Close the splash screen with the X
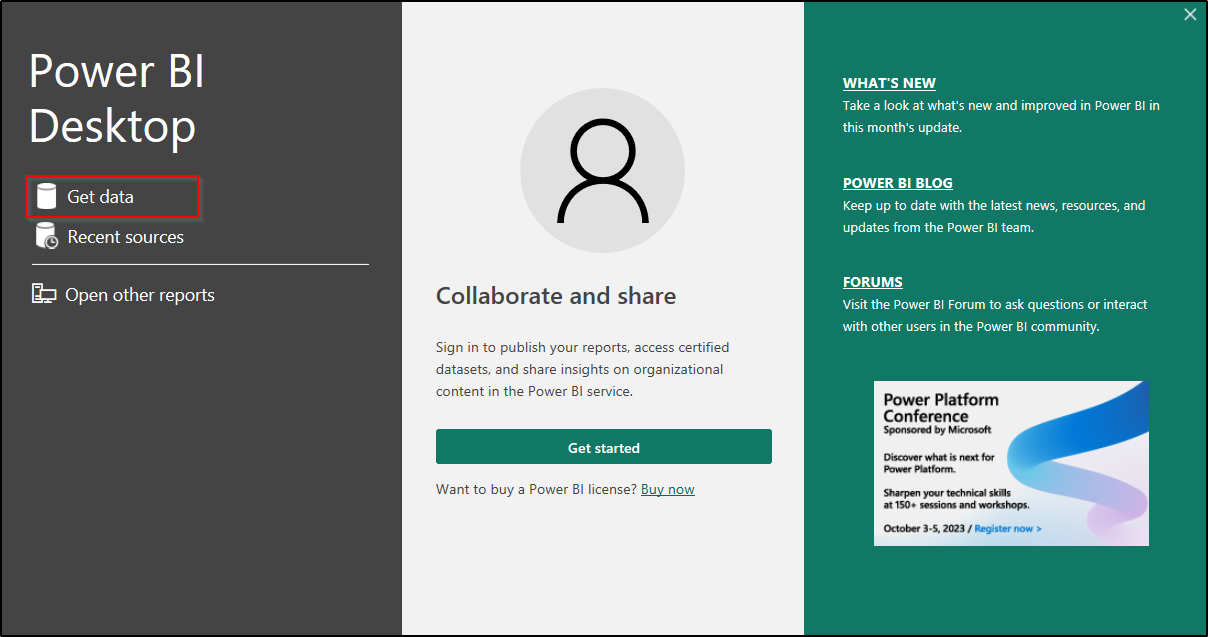Viewport: 1208px width, 637px height. click(1190, 14)
